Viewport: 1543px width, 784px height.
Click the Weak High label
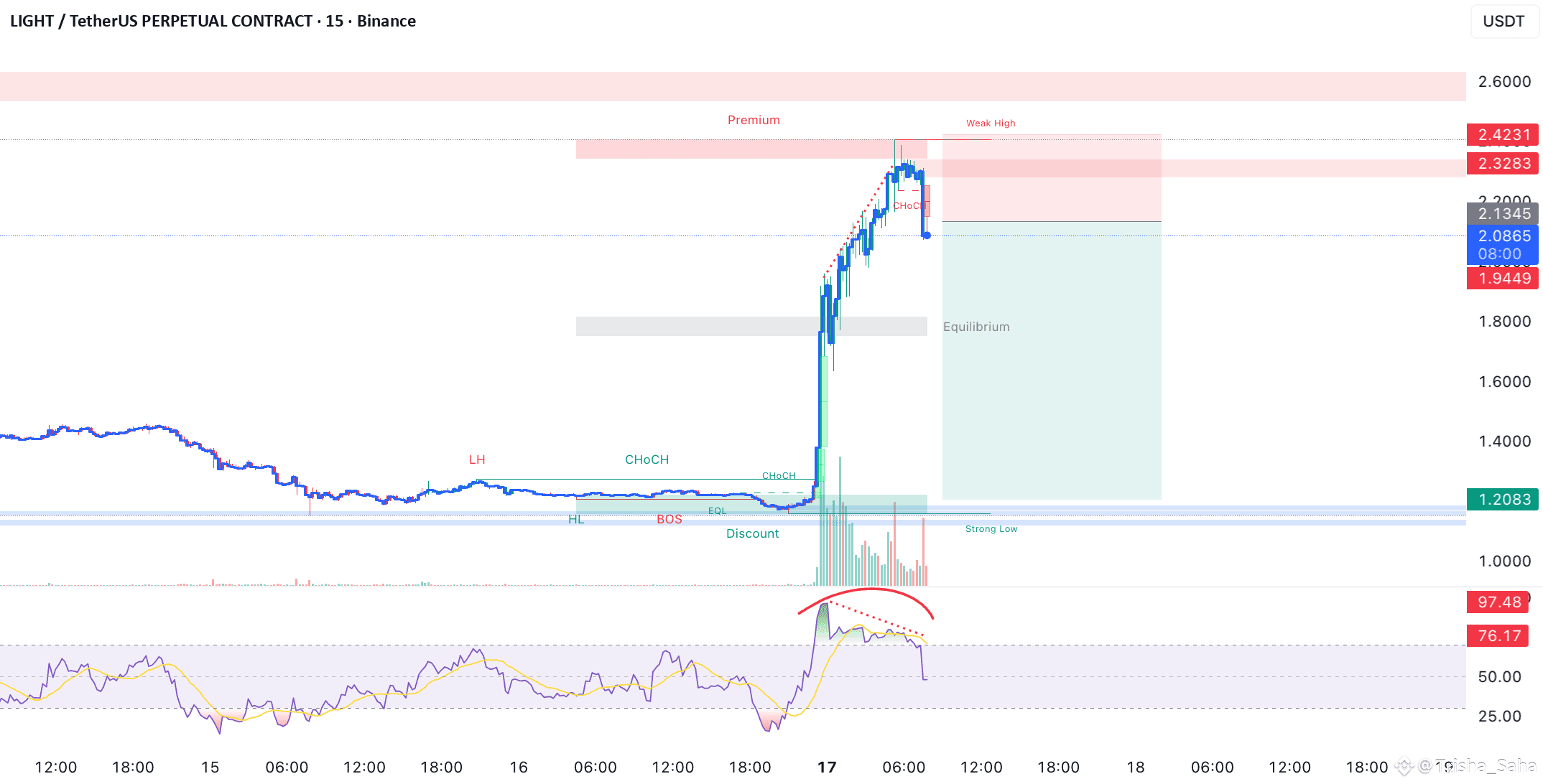pyautogui.click(x=991, y=123)
